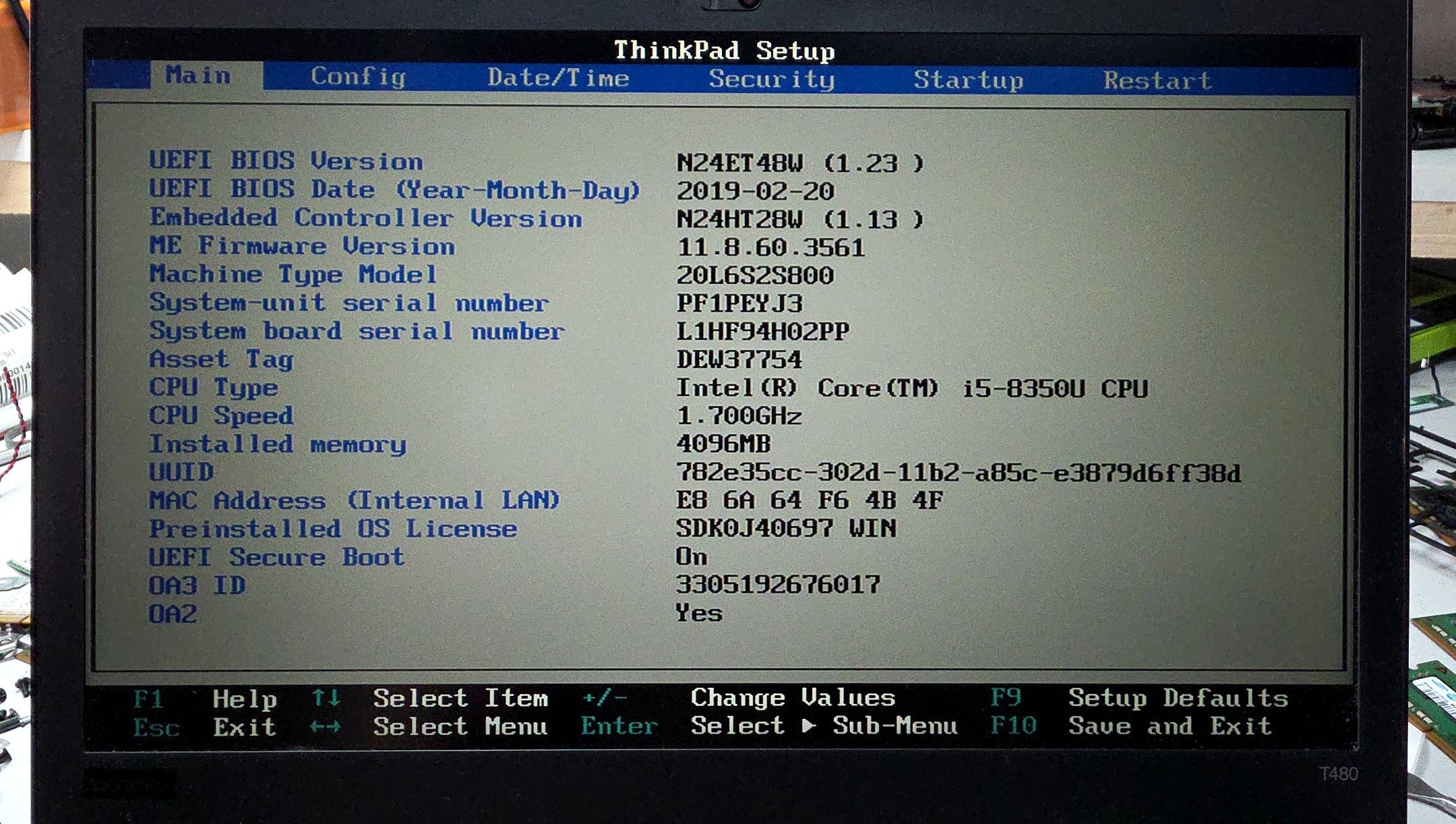The width and height of the screenshot is (1456, 824).
Task: Switch to the Restart tab
Action: (x=1157, y=81)
